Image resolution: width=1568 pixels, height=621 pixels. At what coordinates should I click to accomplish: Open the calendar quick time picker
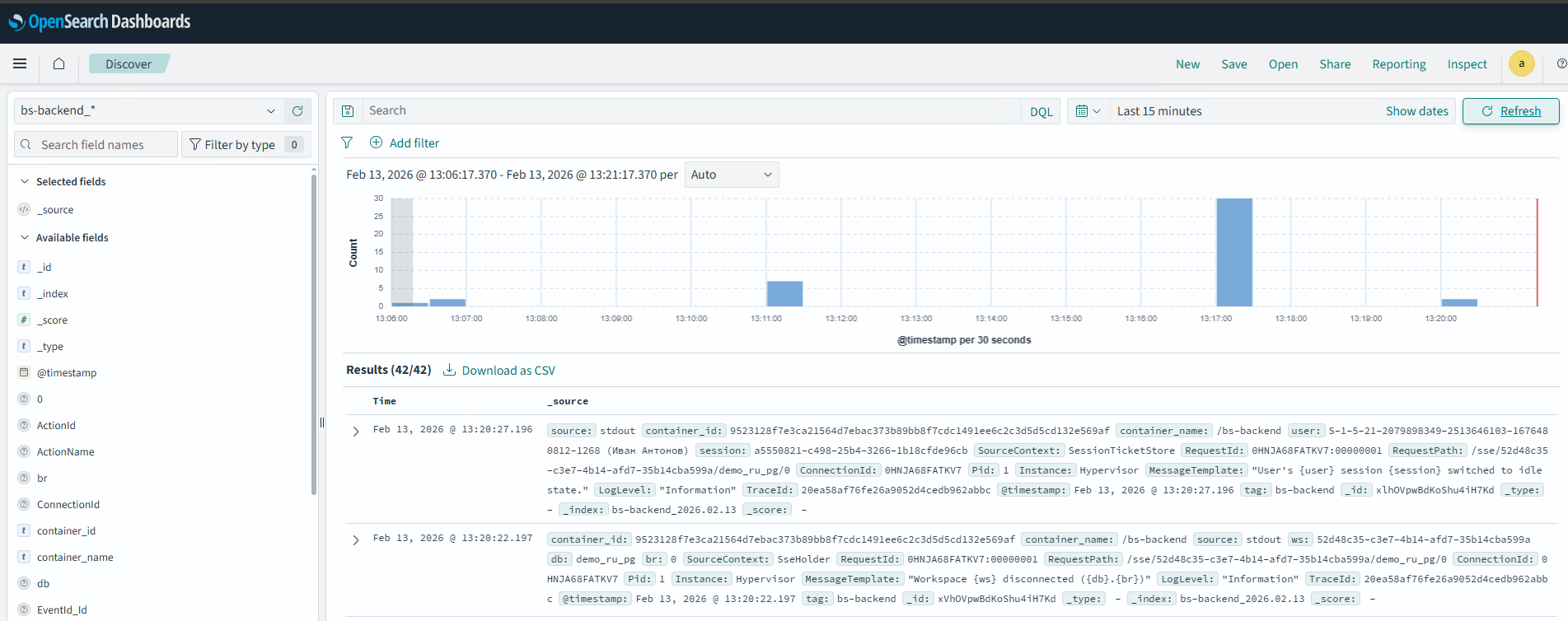click(1088, 111)
